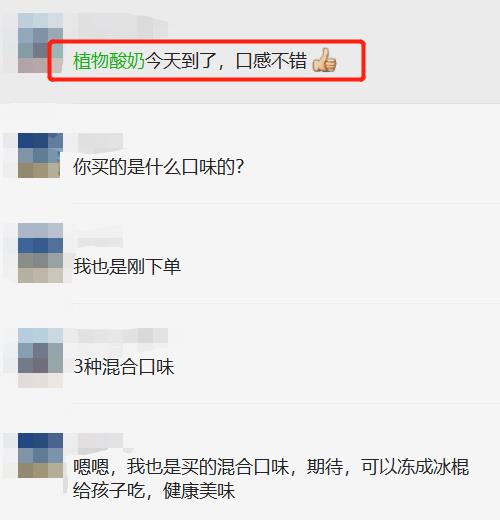Image resolution: width=500 pixels, height=520 pixels.
Task: Open blurred username above 3种混合口味
Action: pyautogui.click(x=123, y=336)
